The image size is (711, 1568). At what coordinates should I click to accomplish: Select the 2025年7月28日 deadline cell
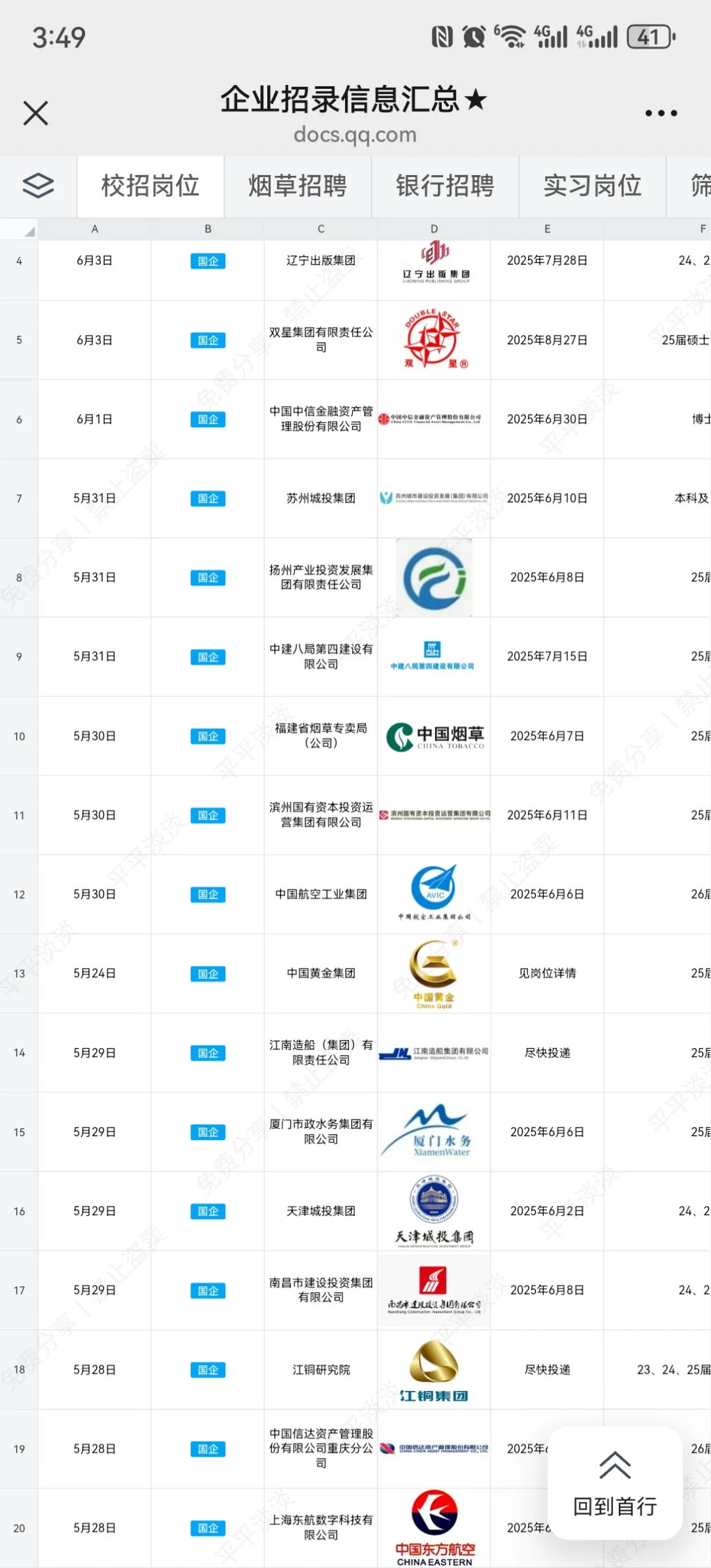pos(547,271)
